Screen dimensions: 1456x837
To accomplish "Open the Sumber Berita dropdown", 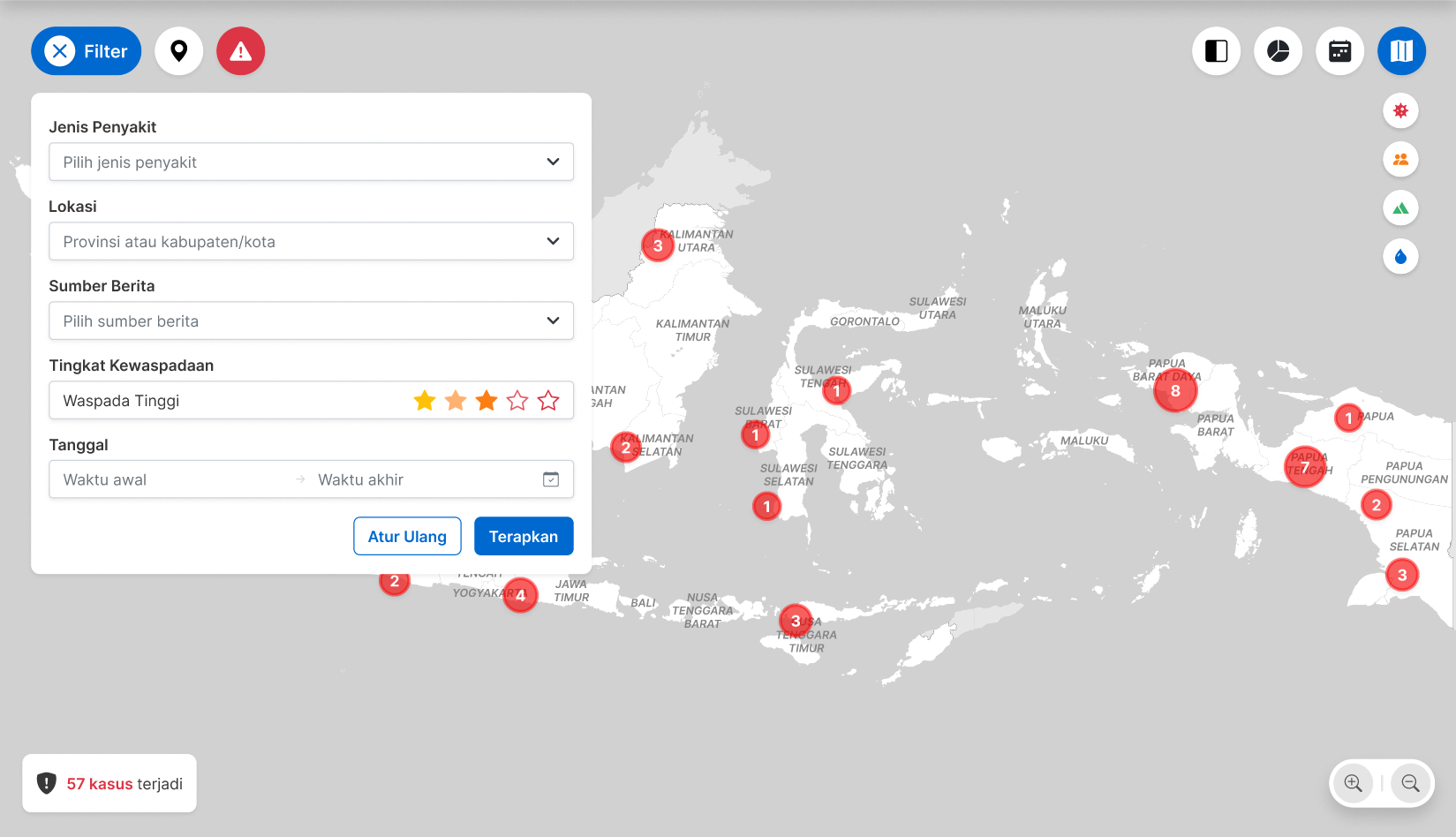I will (311, 320).
